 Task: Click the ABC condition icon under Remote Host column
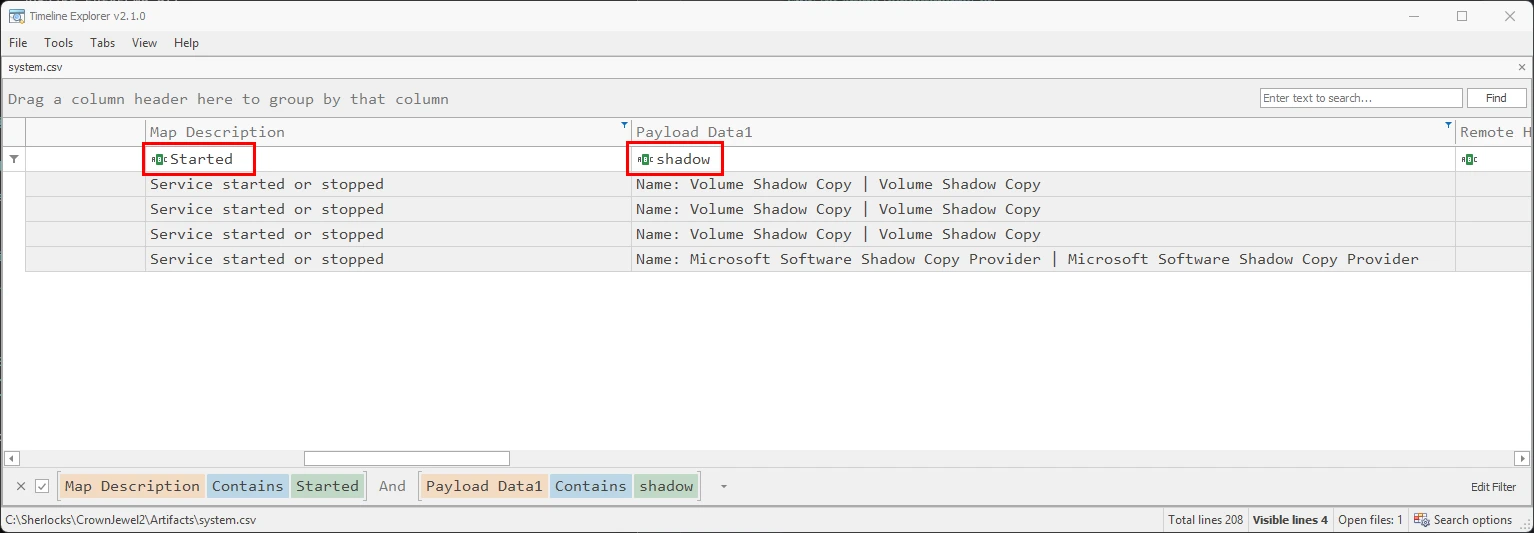[1469, 159]
